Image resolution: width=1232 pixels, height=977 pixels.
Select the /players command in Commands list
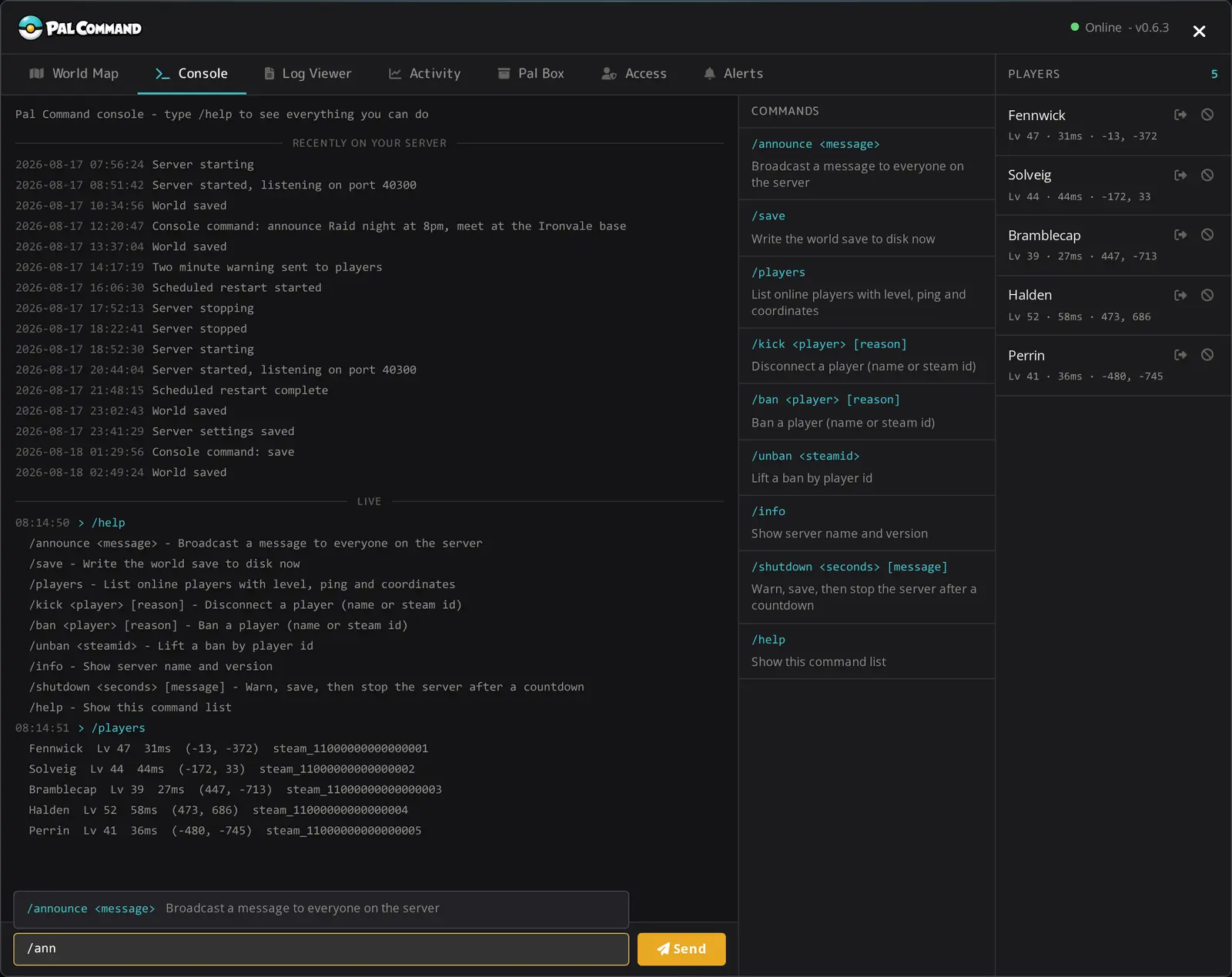[x=867, y=292]
